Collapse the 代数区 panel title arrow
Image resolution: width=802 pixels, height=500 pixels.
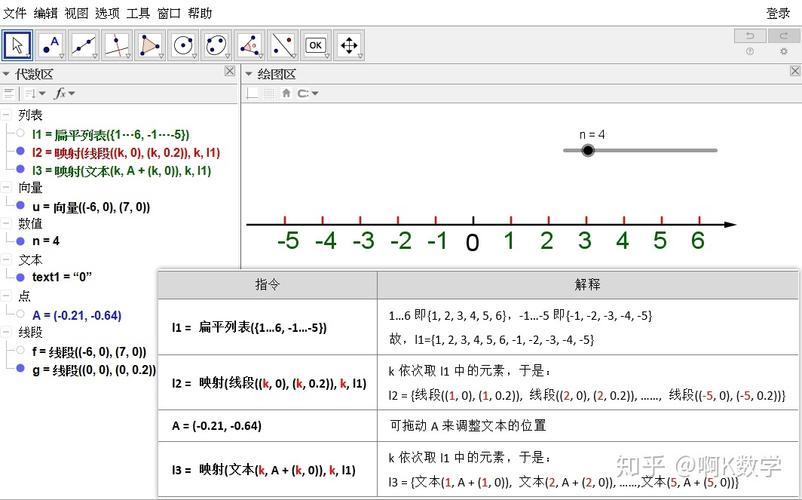6,75
